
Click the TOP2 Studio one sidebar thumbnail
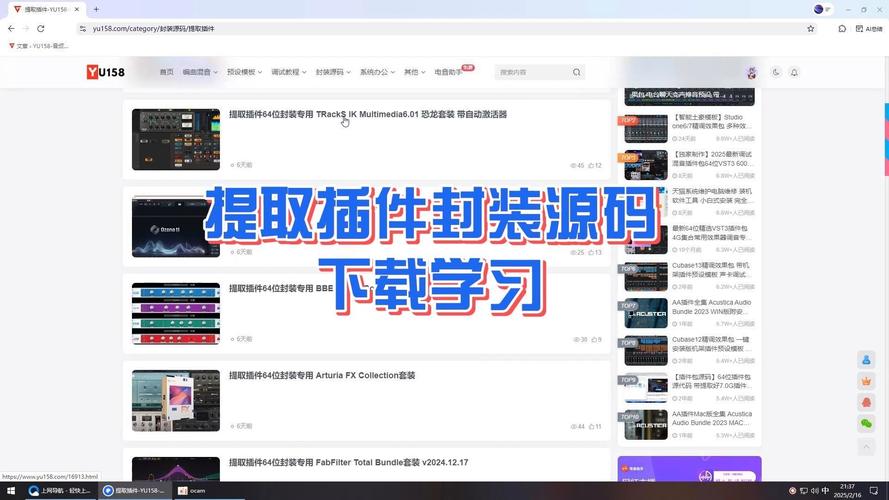[646, 129]
